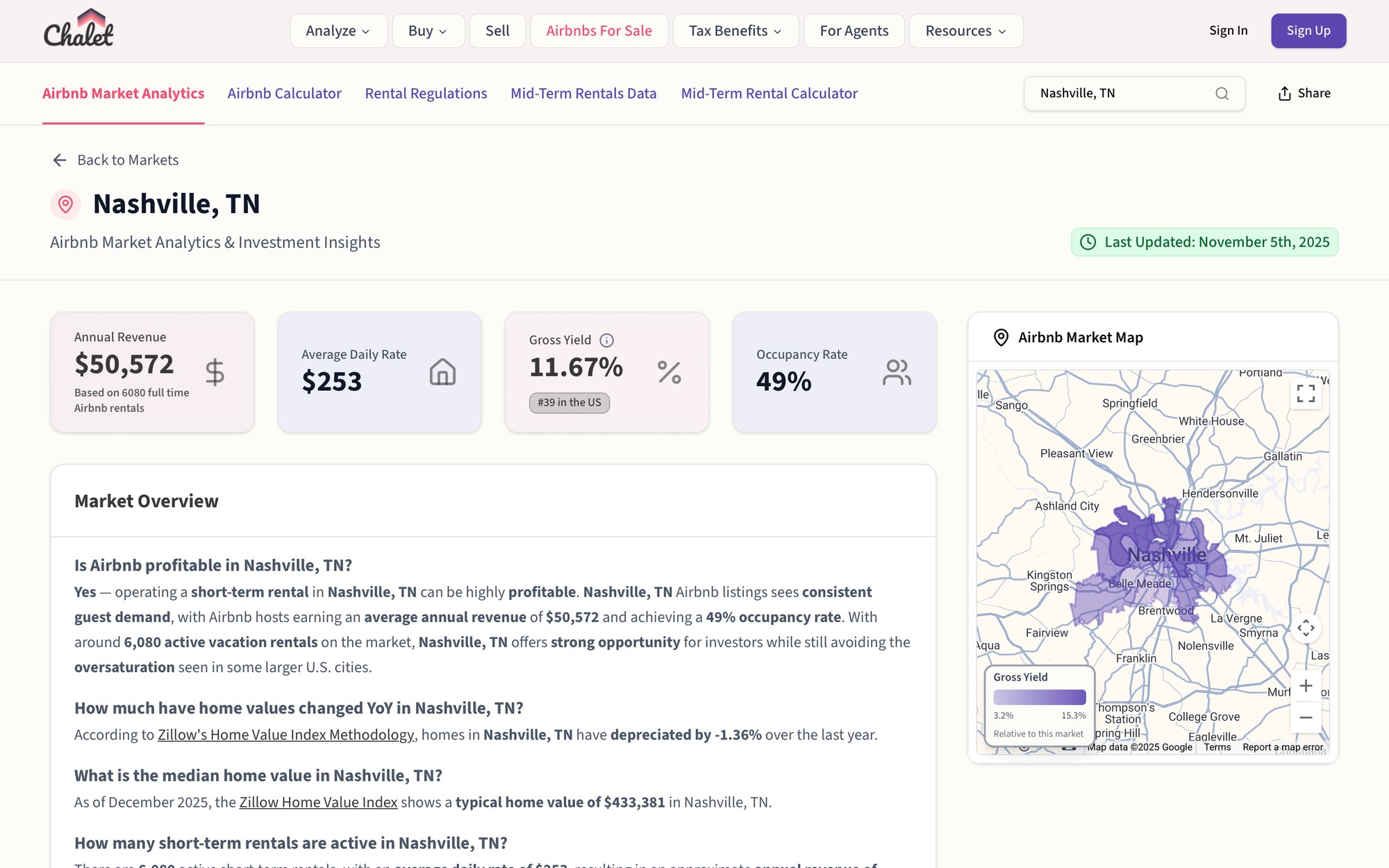The width and height of the screenshot is (1389, 868).
Task: Open the Resources dropdown
Action: pos(965,31)
